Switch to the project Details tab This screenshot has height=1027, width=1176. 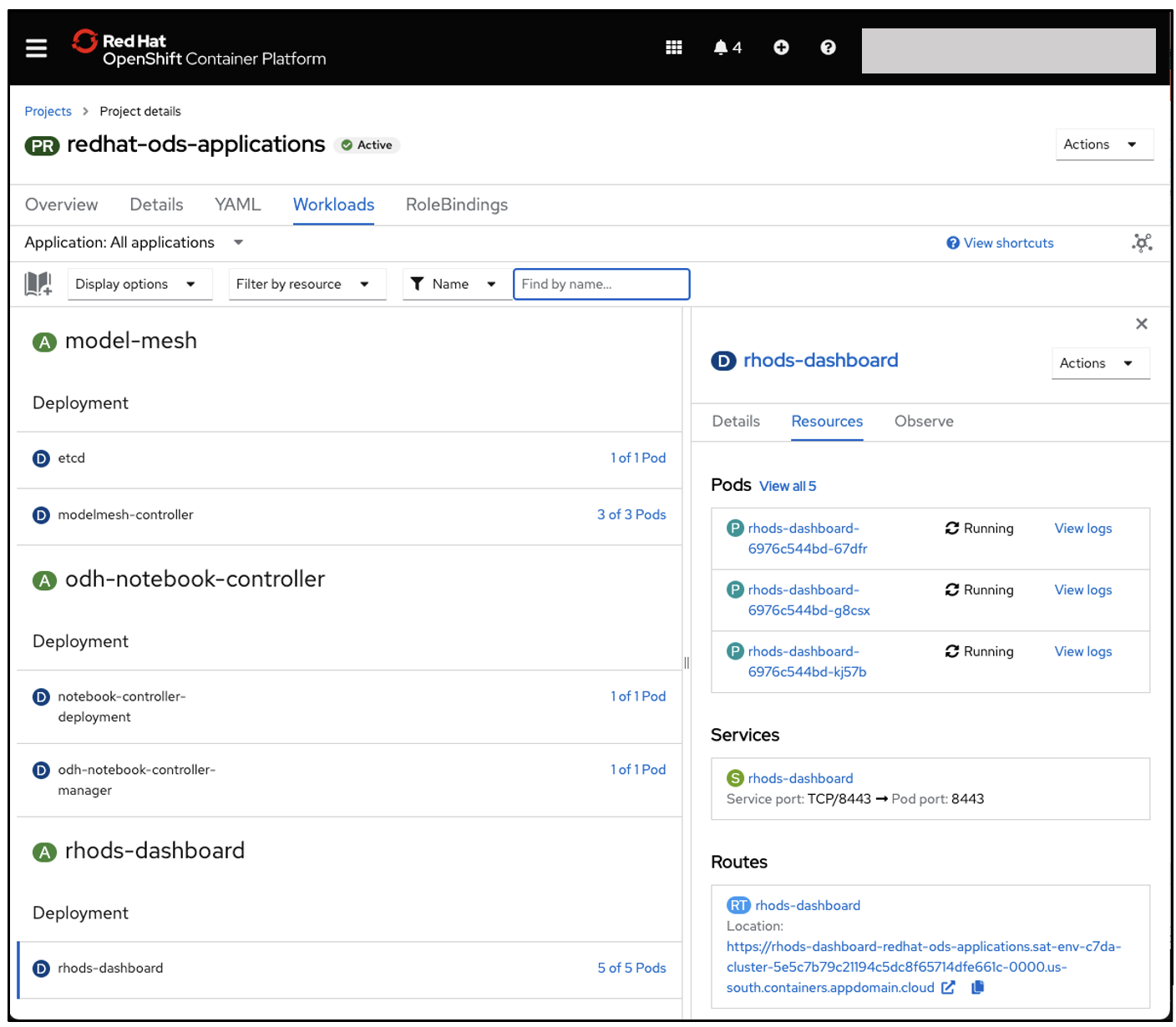[x=156, y=205]
